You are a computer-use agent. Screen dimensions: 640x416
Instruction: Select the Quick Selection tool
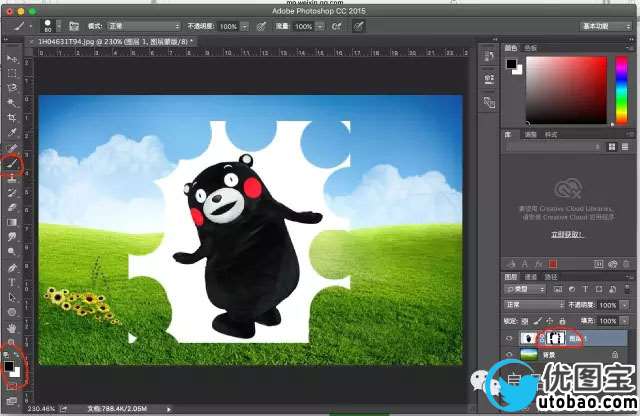click(x=12, y=102)
